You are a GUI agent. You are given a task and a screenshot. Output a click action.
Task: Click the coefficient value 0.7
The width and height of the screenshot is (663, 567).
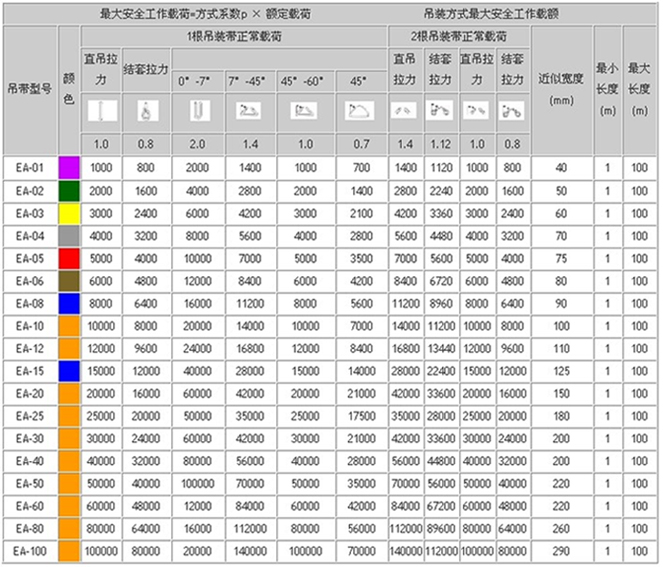coord(361,144)
